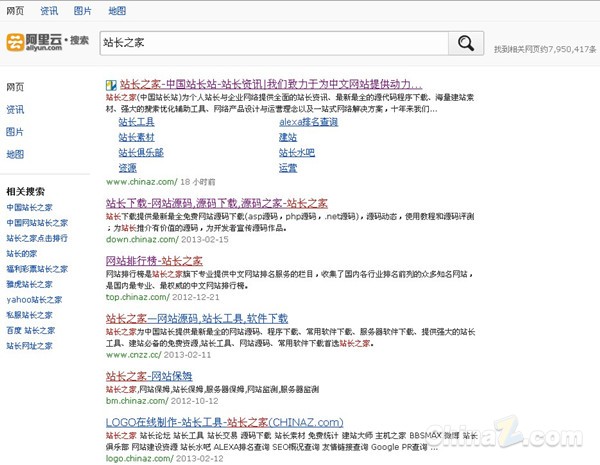Select 资讯 in the left sidebar
Screen dimensions: 600x465
15,109
